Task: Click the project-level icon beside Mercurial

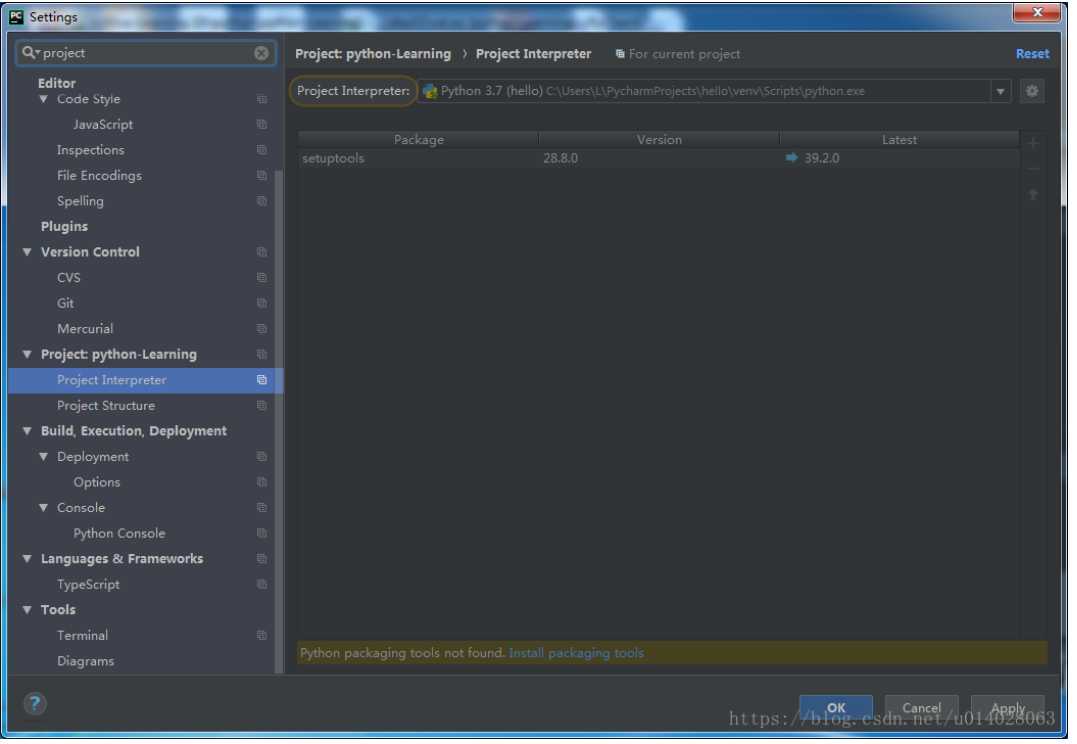Action: [262, 328]
